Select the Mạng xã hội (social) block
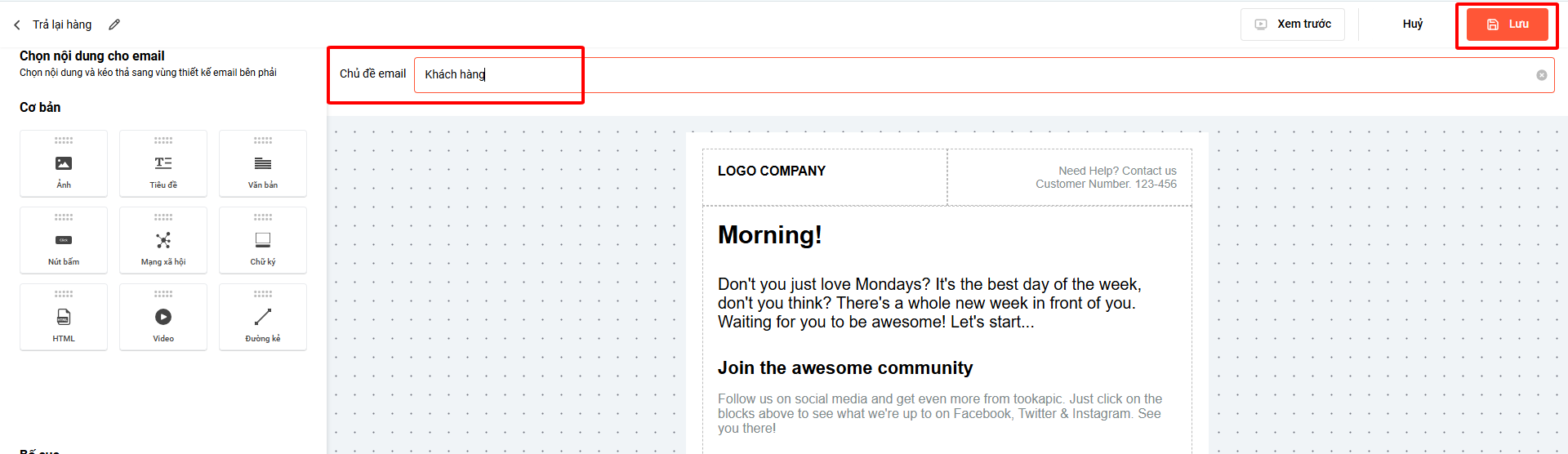The height and width of the screenshot is (454, 1568). click(x=163, y=241)
